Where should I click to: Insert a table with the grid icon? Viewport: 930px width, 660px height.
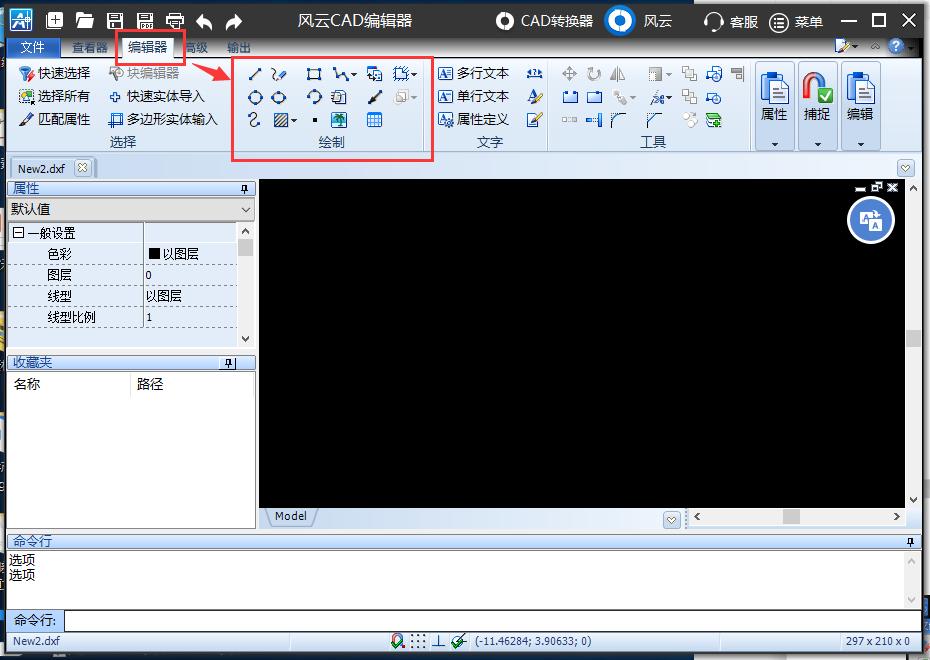coord(374,120)
